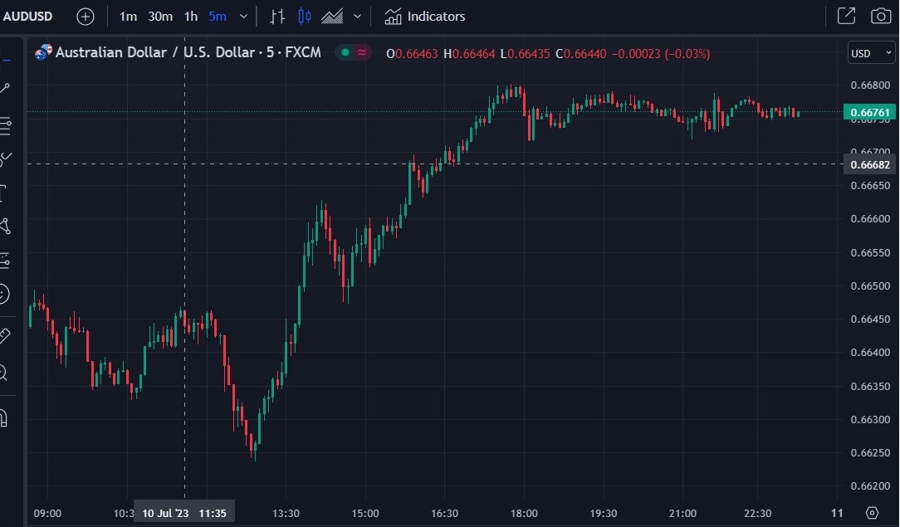Image resolution: width=900 pixels, height=527 pixels.
Task: Switch to the 1m timeframe
Action: 128,17
